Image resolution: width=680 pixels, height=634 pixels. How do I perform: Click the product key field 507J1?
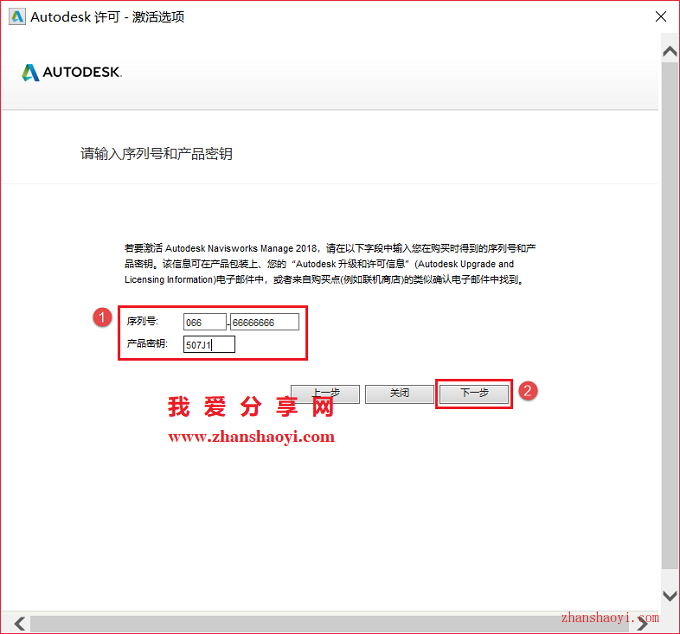(x=209, y=344)
